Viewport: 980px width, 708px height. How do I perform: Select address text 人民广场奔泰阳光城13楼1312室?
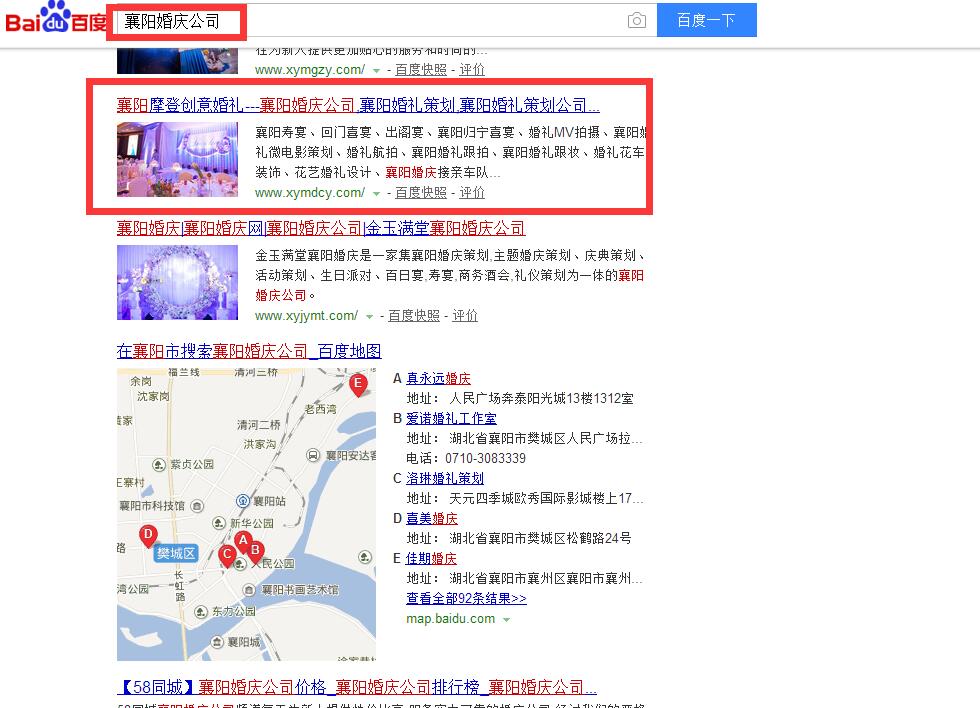pos(541,399)
